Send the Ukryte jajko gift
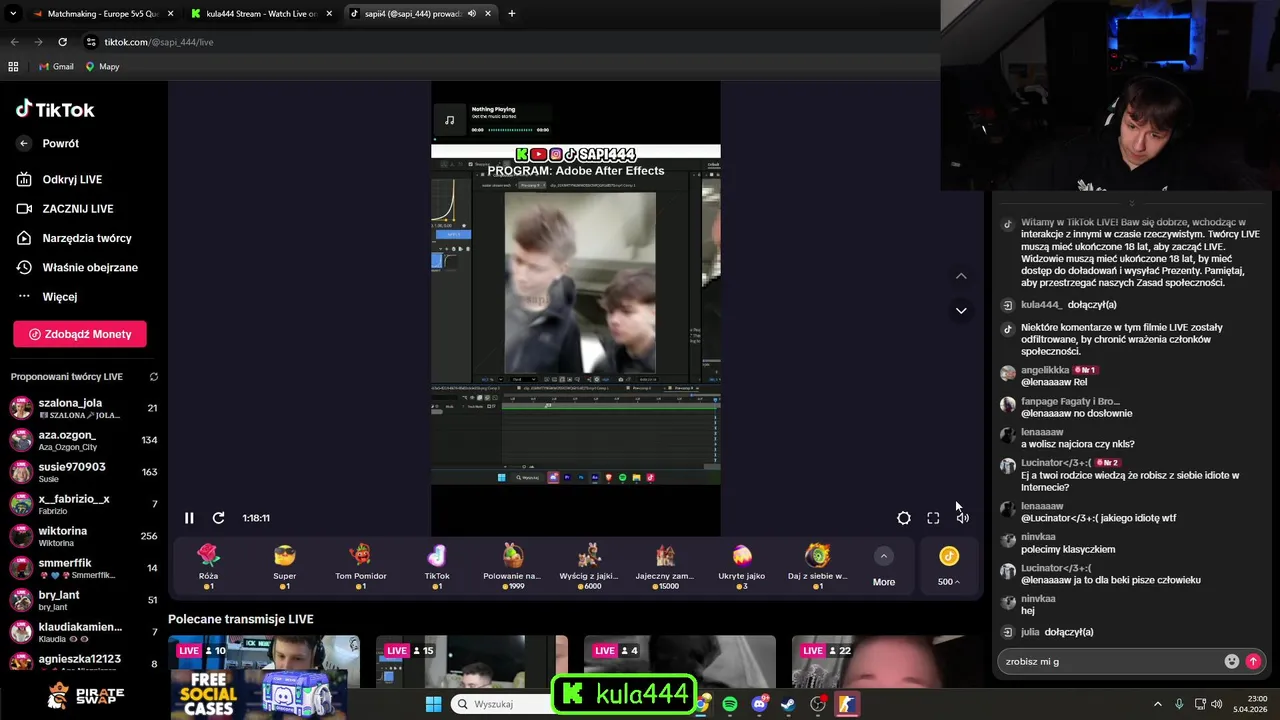This screenshot has width=1280, height=720. click(x=741, y=567)
